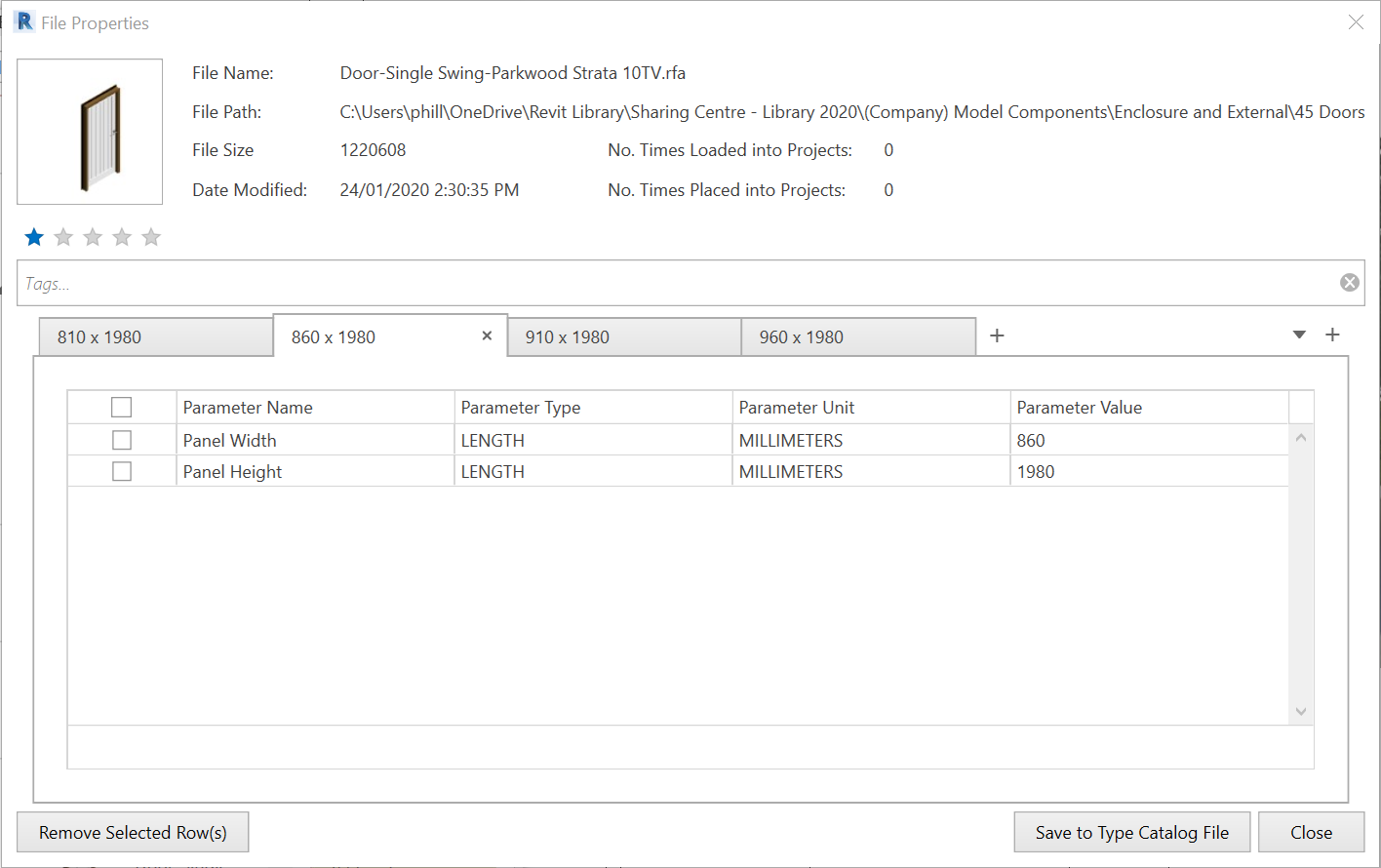
Task: Clear the Tags field with the X icon
Action: click(1350, 283)
